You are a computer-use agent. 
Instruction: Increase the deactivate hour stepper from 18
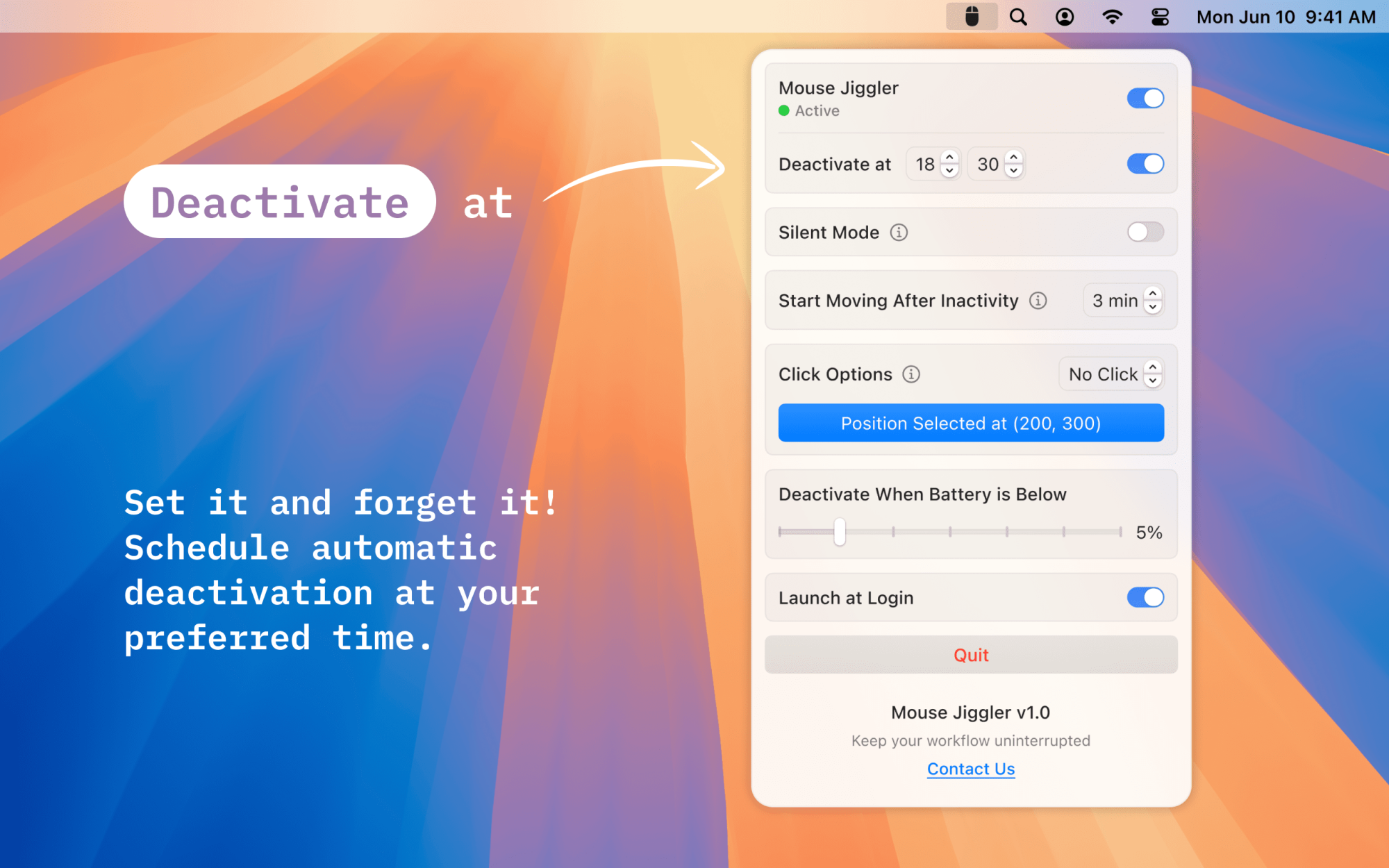[949, 158]
